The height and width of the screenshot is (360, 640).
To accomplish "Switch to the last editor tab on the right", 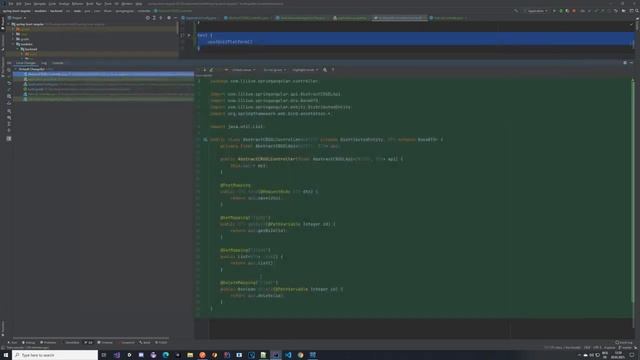I will pyautogui.click(x=448, y=18).
